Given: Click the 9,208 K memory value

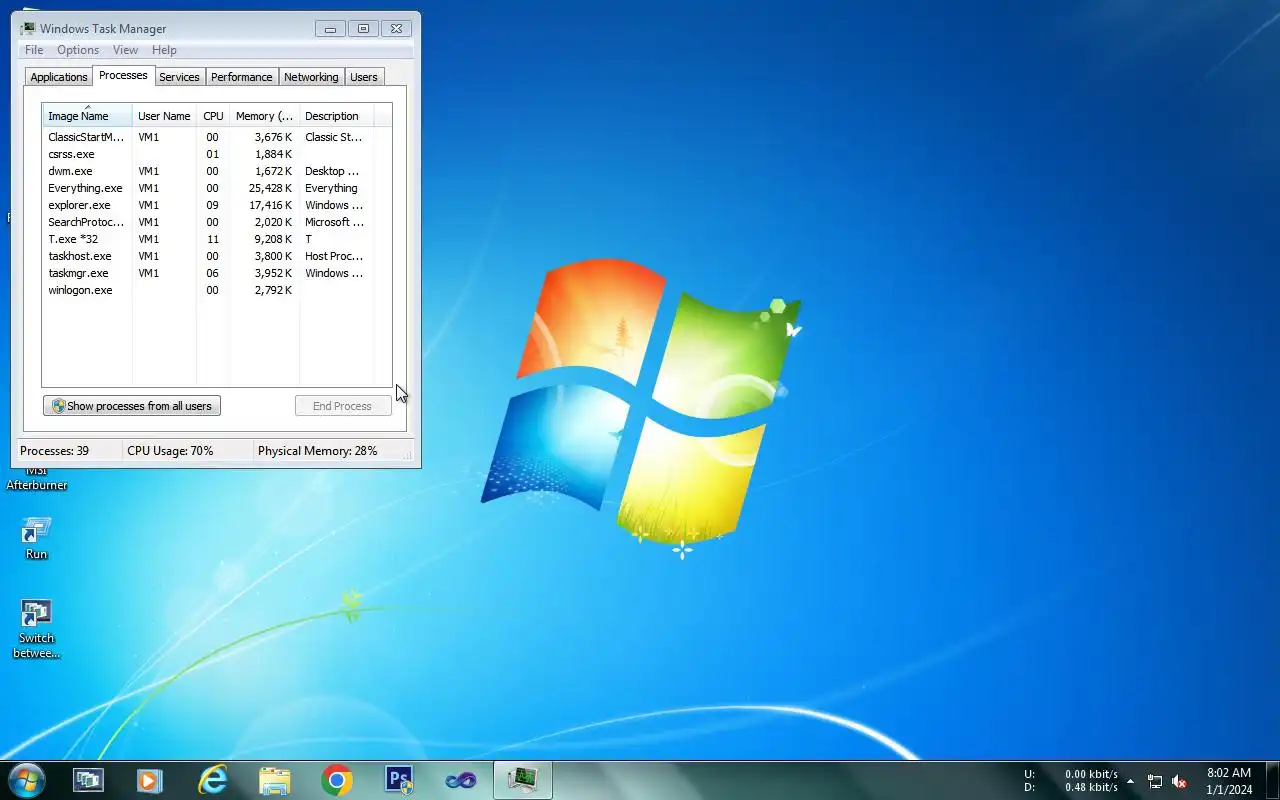Looking at the screenshot, I should pyautogui.click(x=274, y=239).
